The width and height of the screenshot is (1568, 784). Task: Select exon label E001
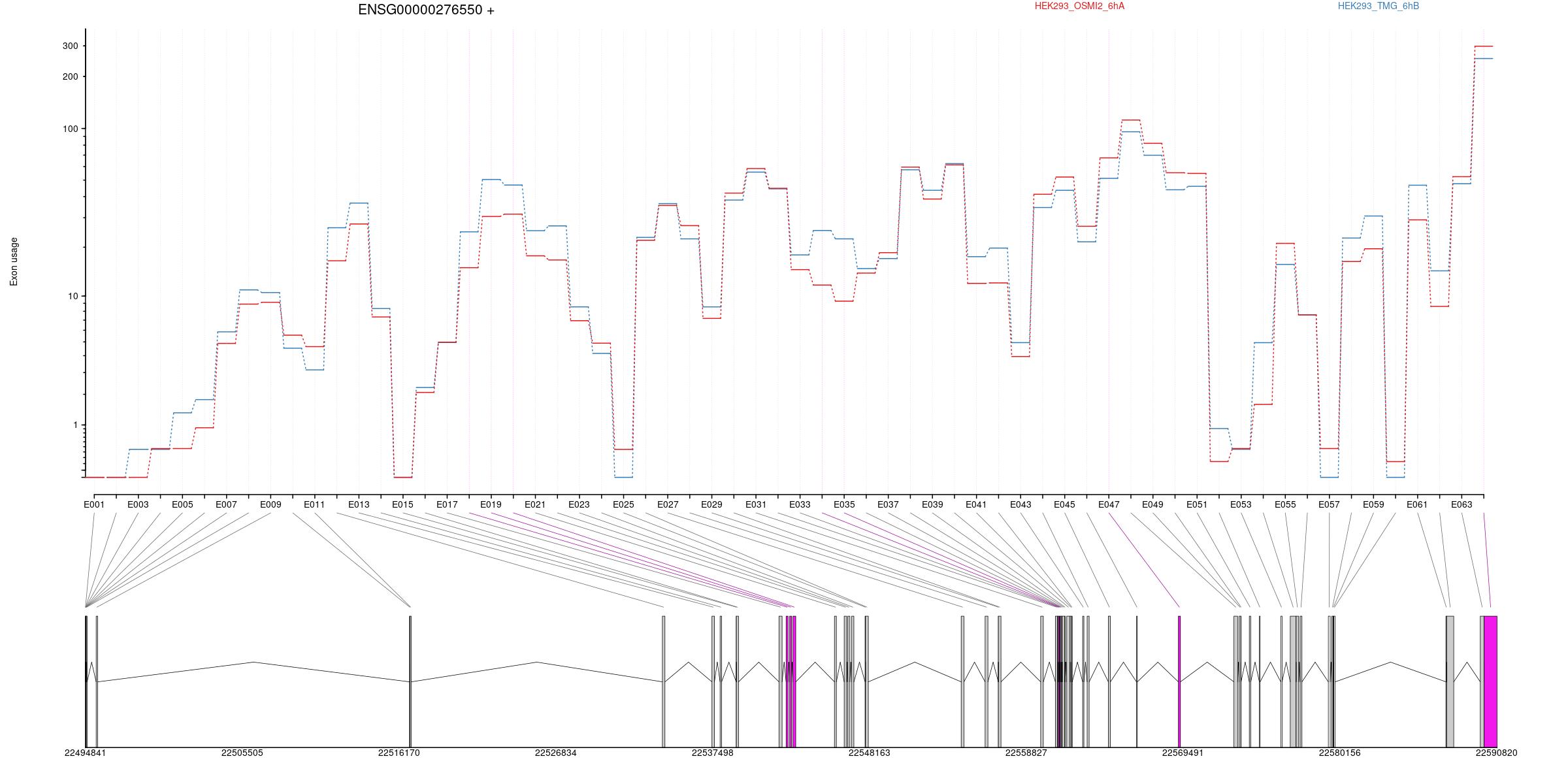tap(94, 504)
